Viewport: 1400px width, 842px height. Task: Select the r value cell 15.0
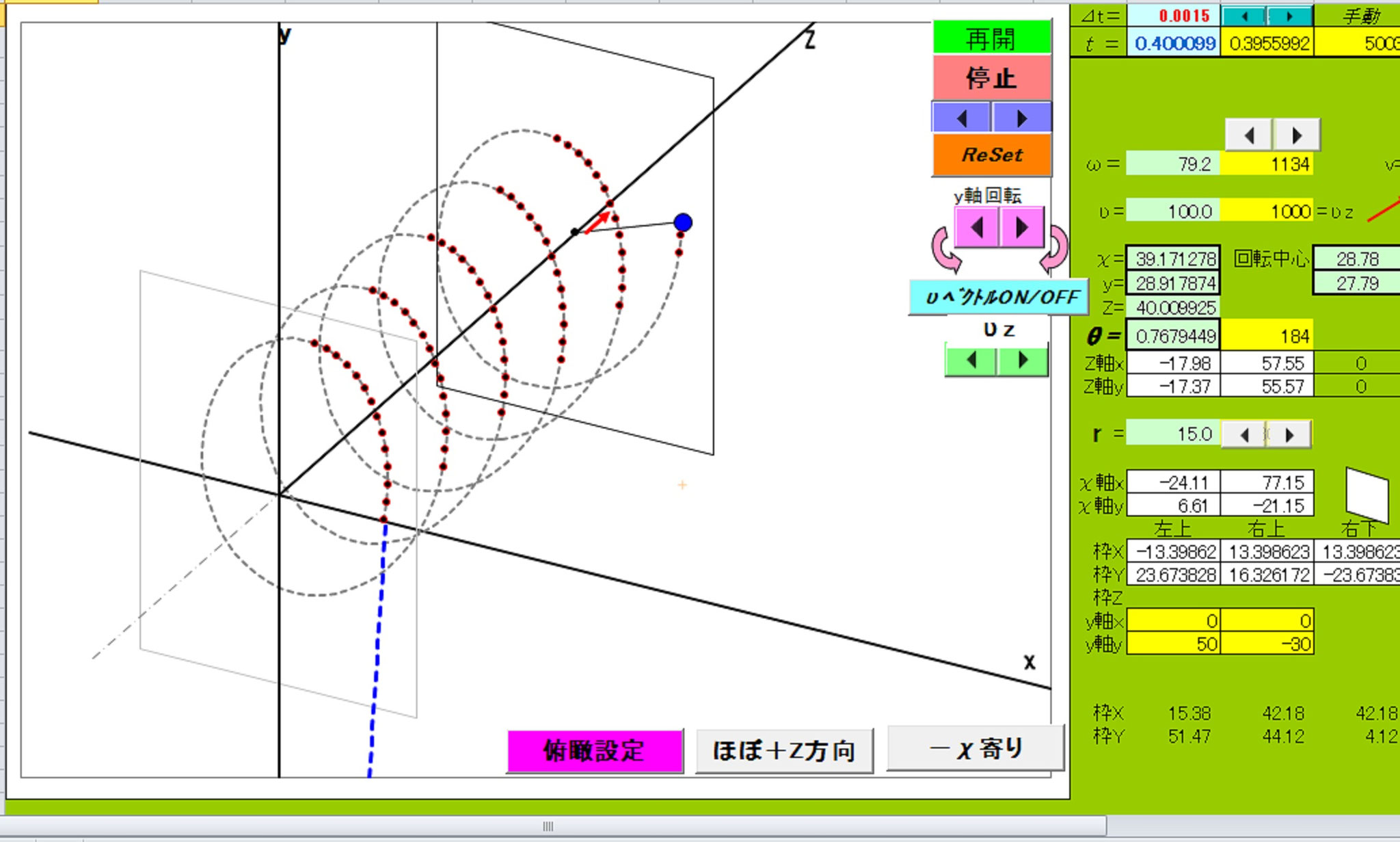tap(1173, 434)
